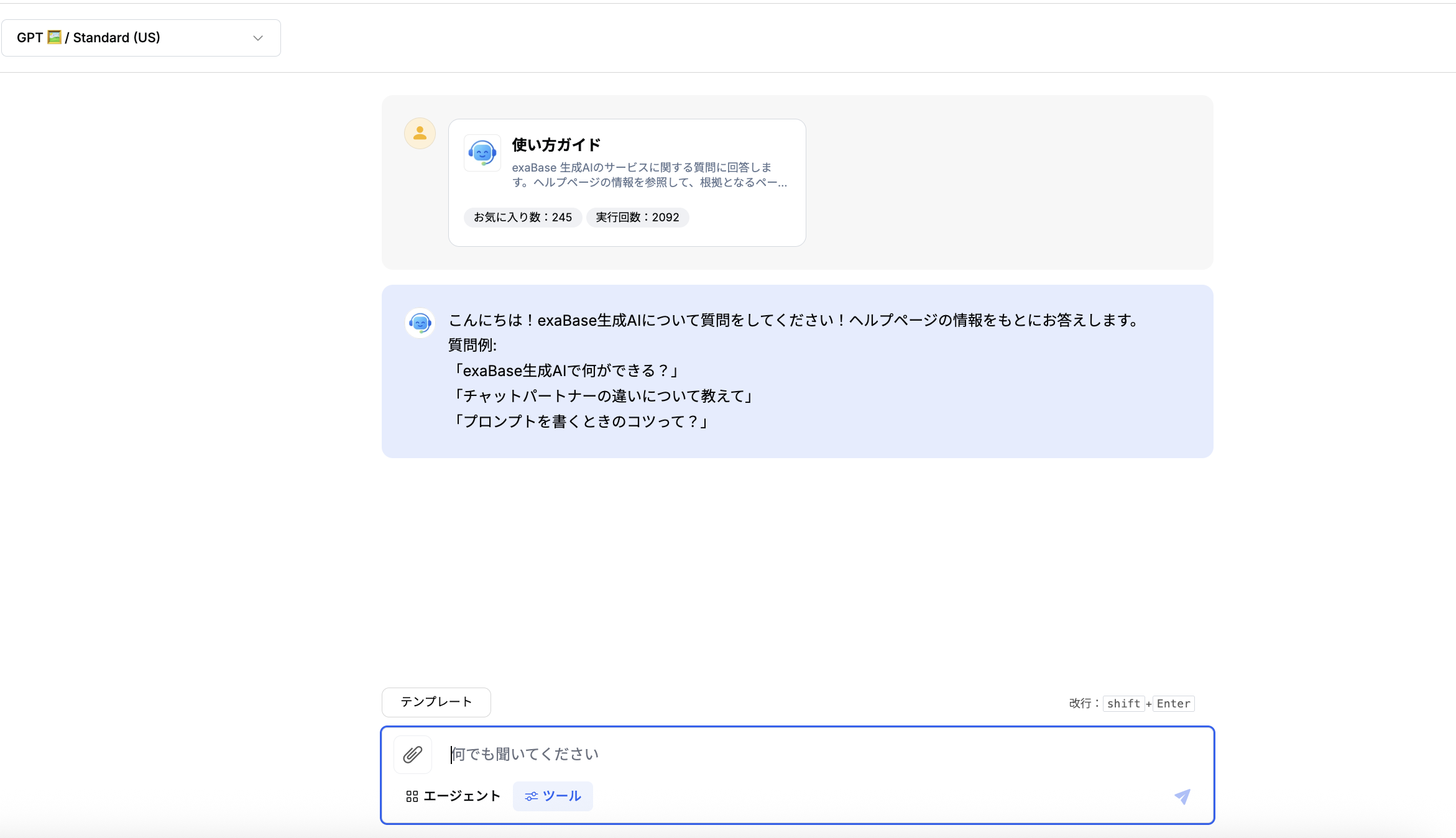Click the お気に入り数：245 badge
The width and height of the screenshot is (1456, 838).
coord(523,218)
